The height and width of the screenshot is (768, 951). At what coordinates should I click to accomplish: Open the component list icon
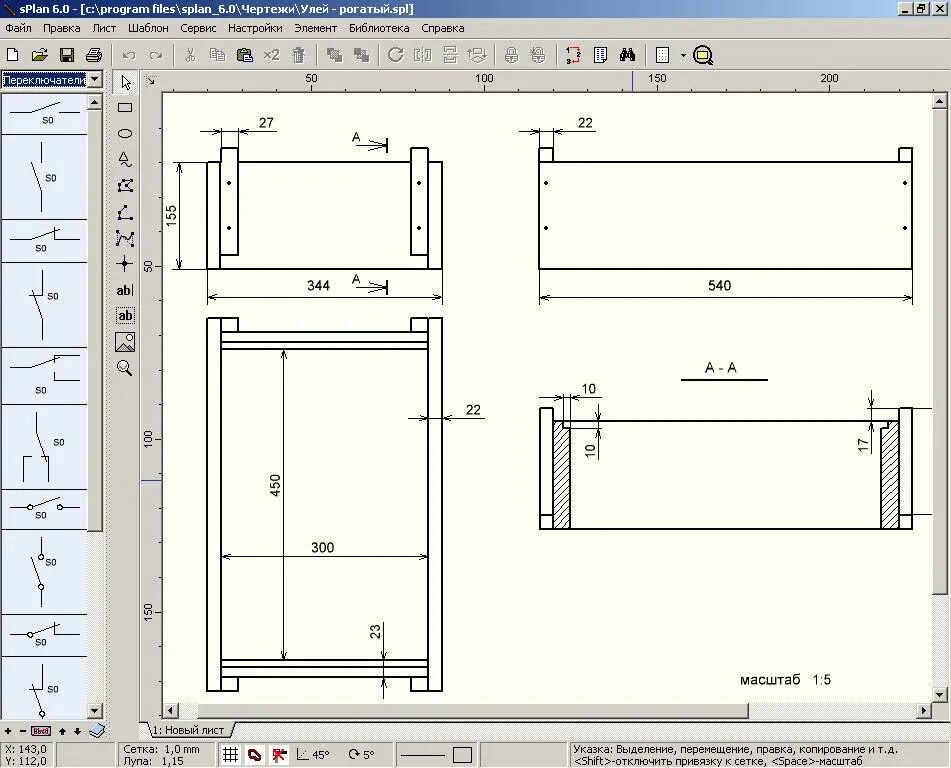[x=600, y=55]
